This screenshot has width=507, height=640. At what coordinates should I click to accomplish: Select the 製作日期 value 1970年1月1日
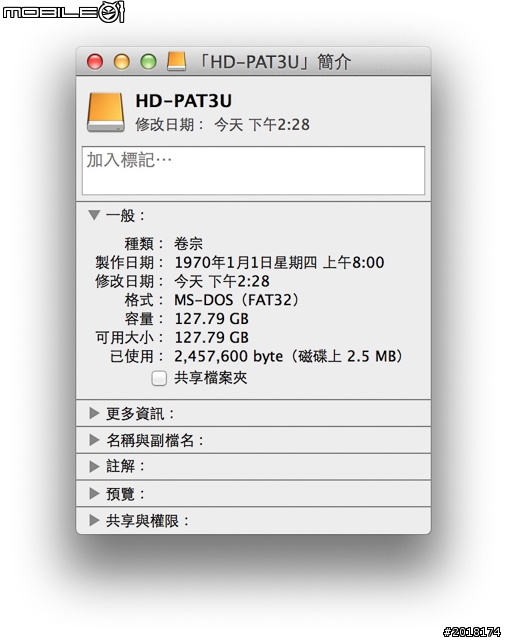click(279, 262)
